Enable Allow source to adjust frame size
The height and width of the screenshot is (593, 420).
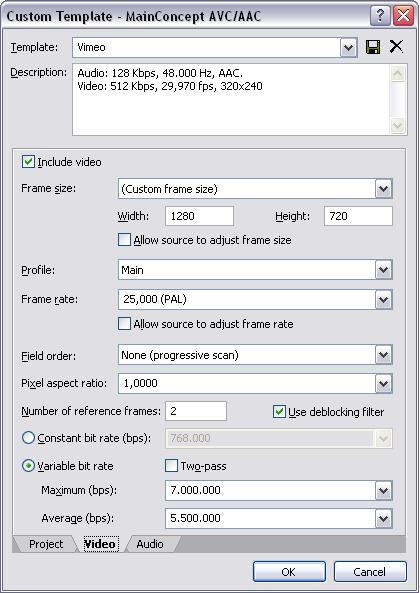tap(124, 240)
